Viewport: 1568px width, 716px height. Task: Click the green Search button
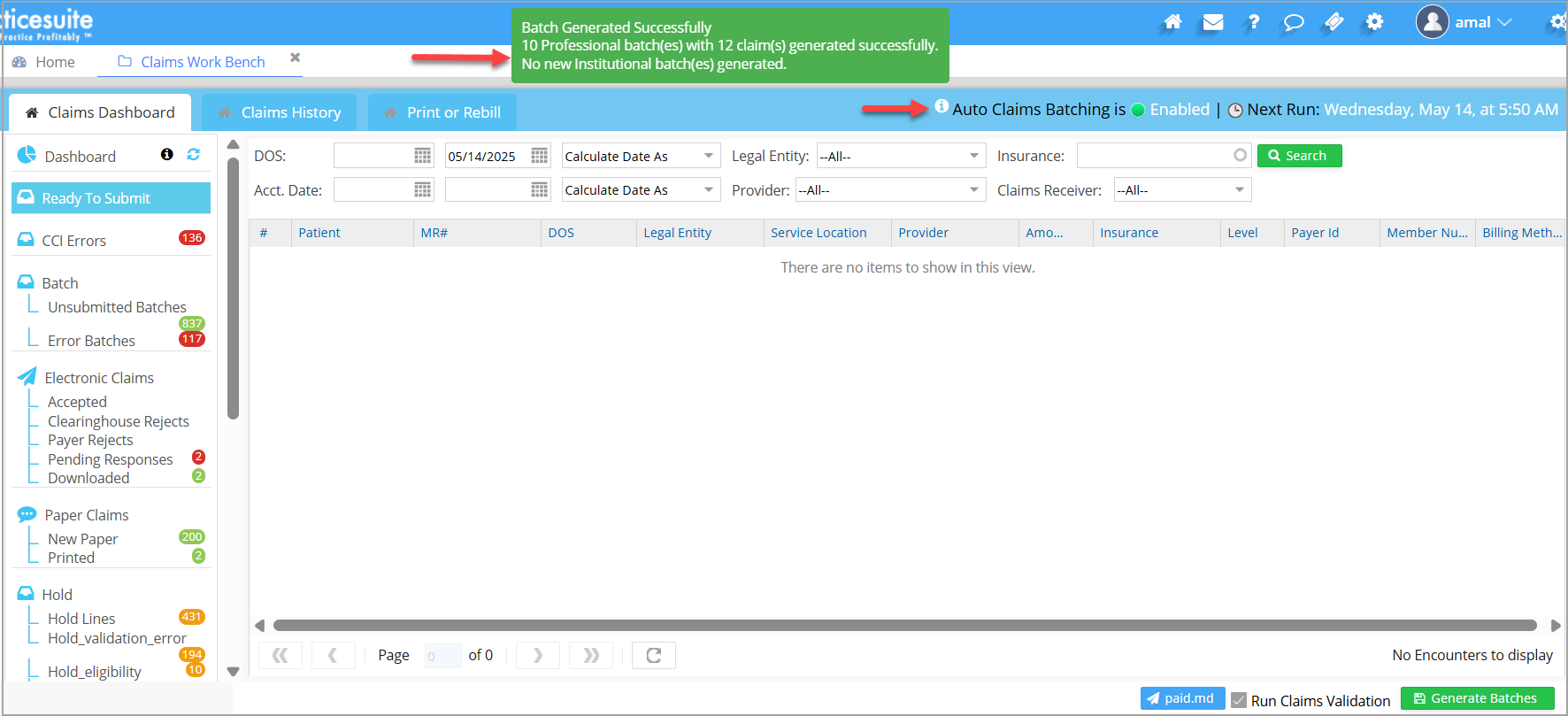coord(1299,156)
